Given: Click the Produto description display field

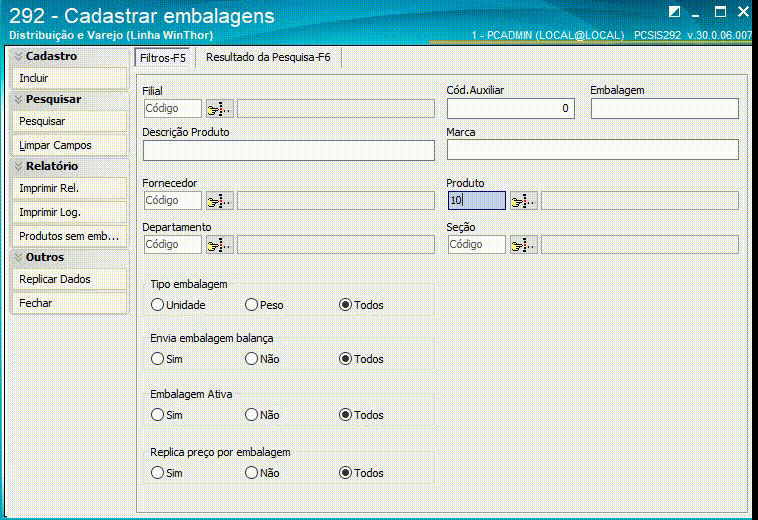Looking at the screenshot, I should pyautogui.click(x=640, y=201).
